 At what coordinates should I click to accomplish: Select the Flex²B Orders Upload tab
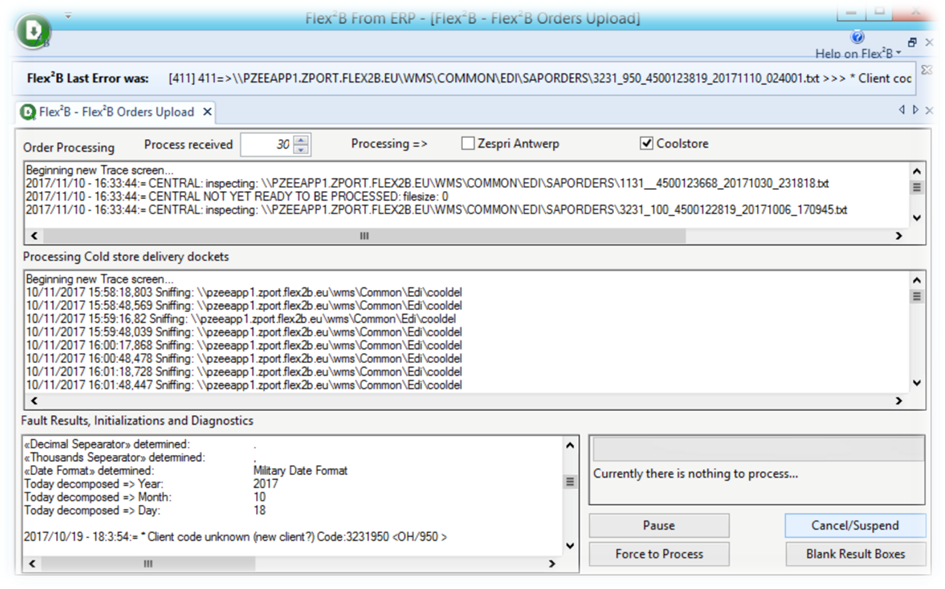pos(116,112)
